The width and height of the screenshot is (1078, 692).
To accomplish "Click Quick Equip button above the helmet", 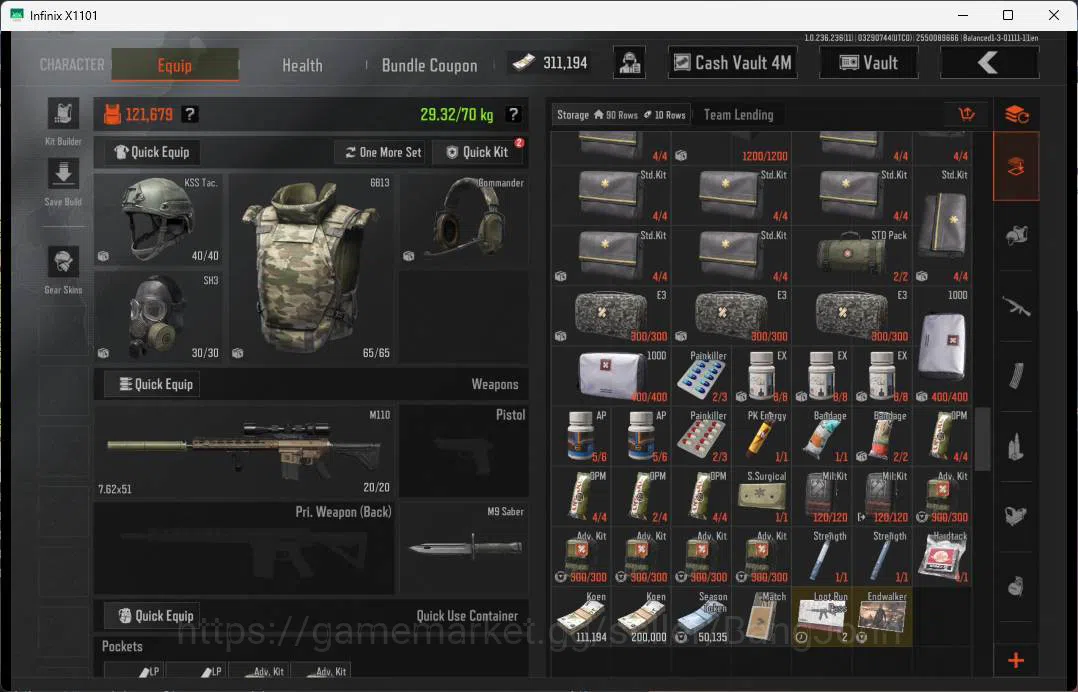I will 152,152.
